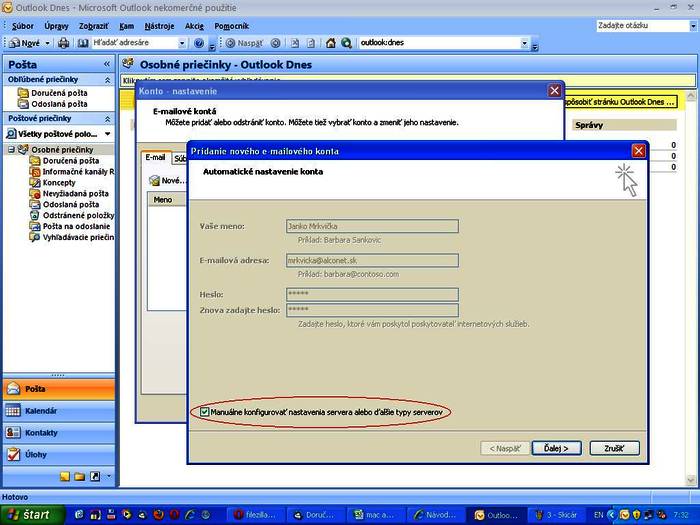Click the Vaše meno input field

(x=372, y=226)
